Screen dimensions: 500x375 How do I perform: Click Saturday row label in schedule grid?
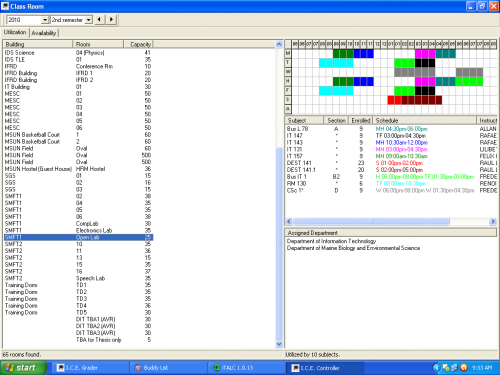(x=288, y=100)
